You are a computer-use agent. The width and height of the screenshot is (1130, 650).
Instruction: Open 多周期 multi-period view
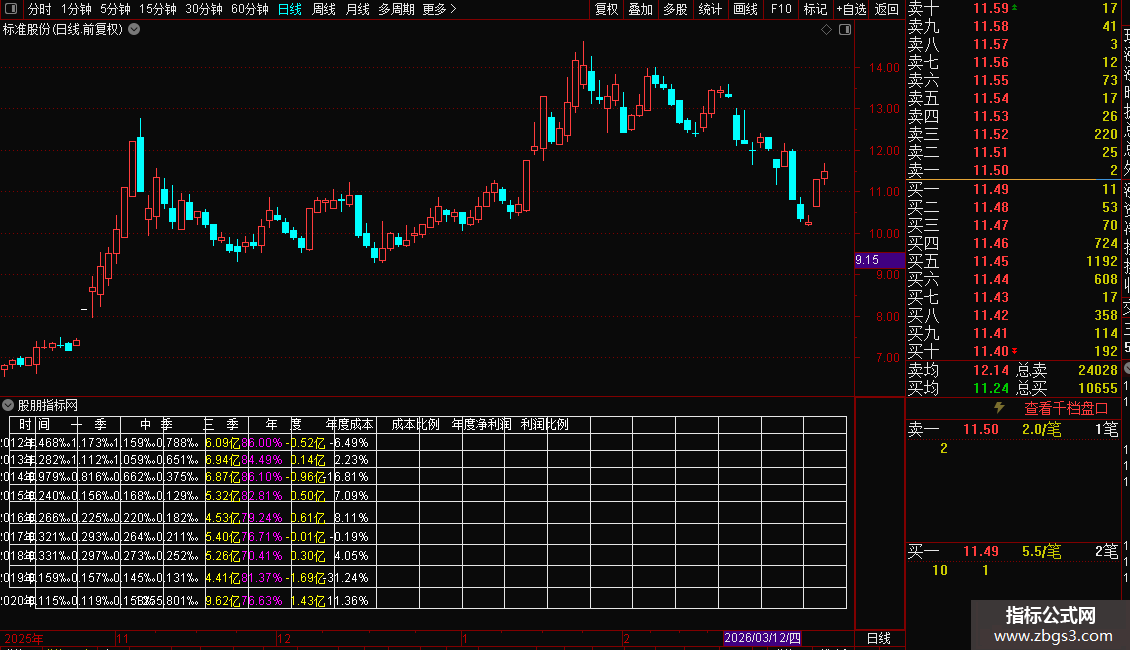(x=396, y=9)
